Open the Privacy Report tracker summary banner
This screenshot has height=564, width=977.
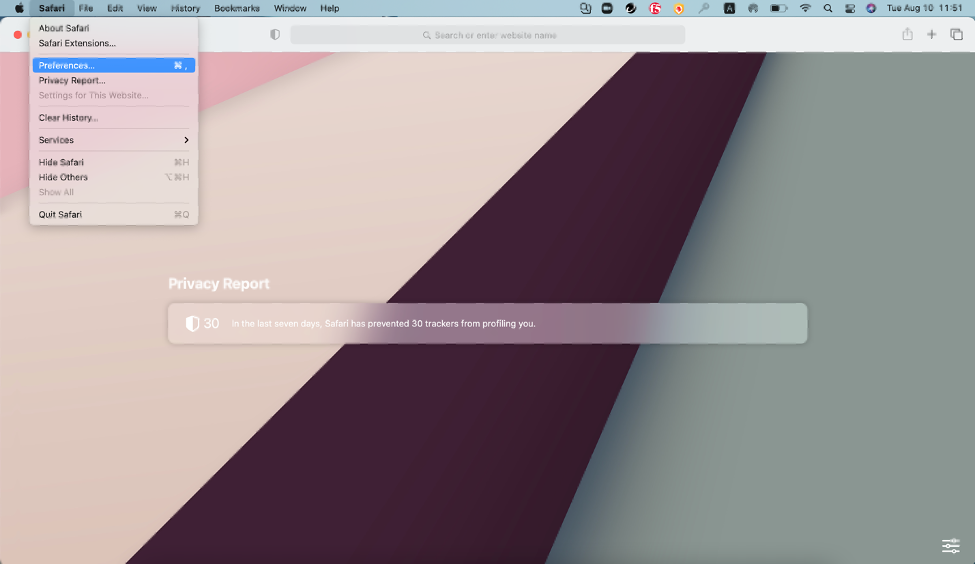click(x=487, y=324)
